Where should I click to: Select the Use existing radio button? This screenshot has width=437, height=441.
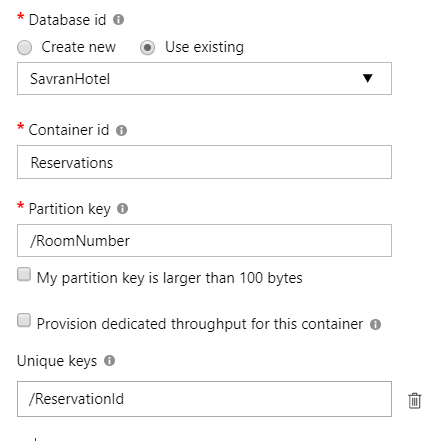coord(147,48)
